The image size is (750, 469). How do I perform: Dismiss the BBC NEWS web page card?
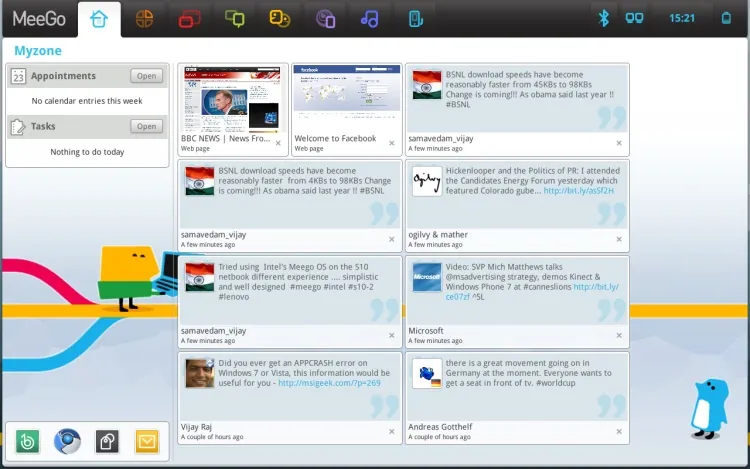click(x=278, y=143)
